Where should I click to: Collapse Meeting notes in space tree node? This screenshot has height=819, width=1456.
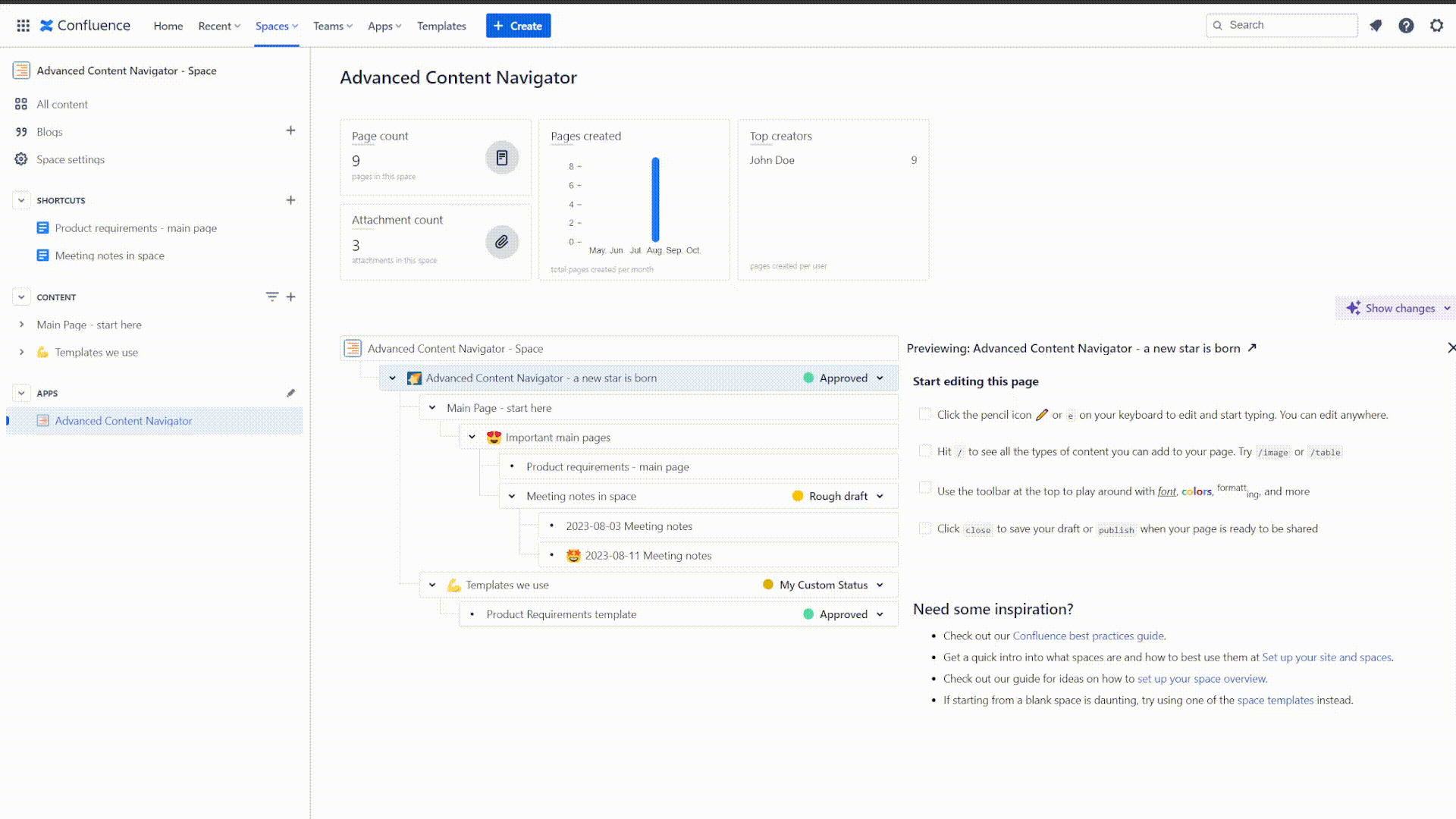[x=512, y=497]
